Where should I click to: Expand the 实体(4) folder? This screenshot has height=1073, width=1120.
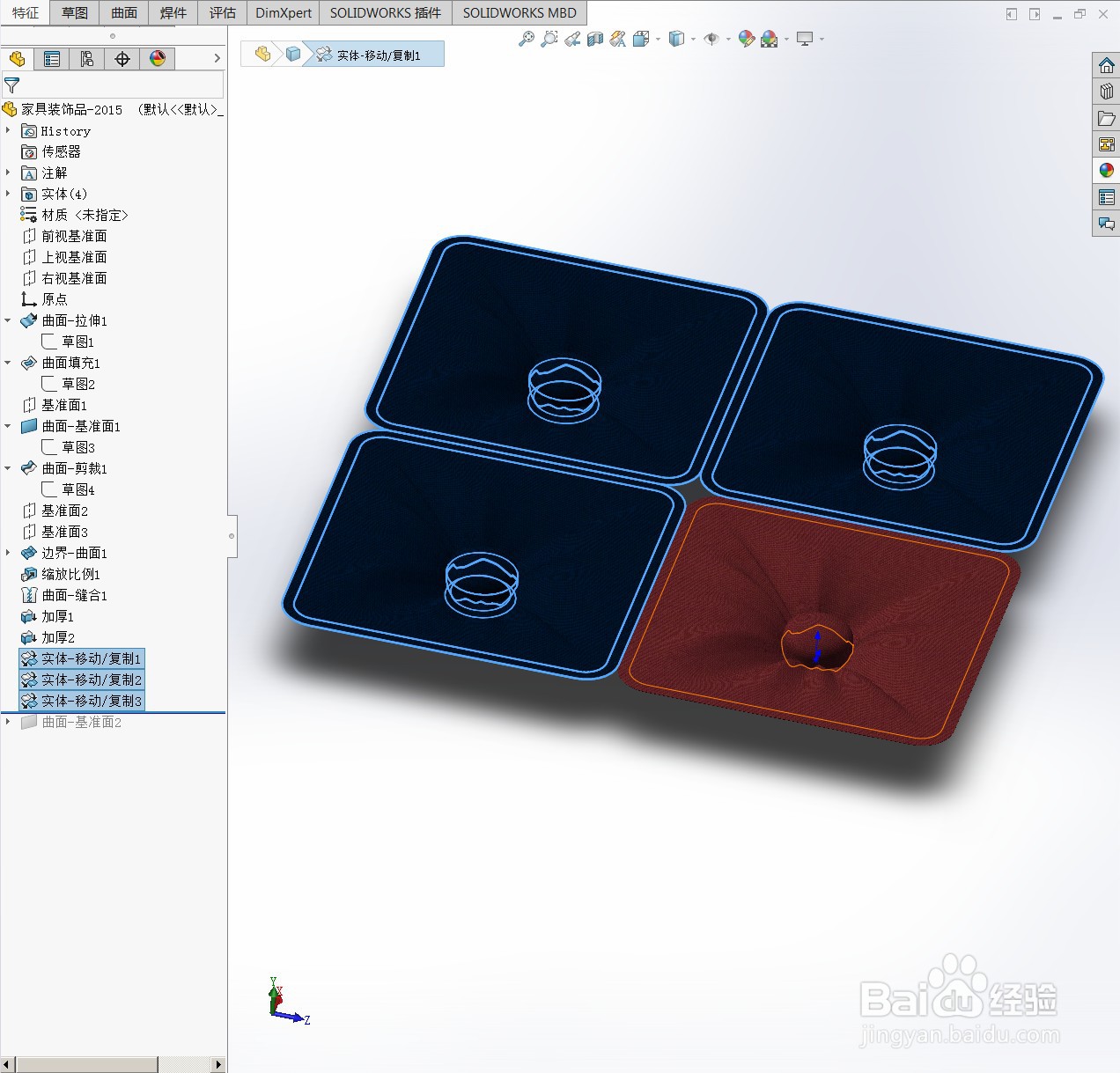tap(8, 194)
